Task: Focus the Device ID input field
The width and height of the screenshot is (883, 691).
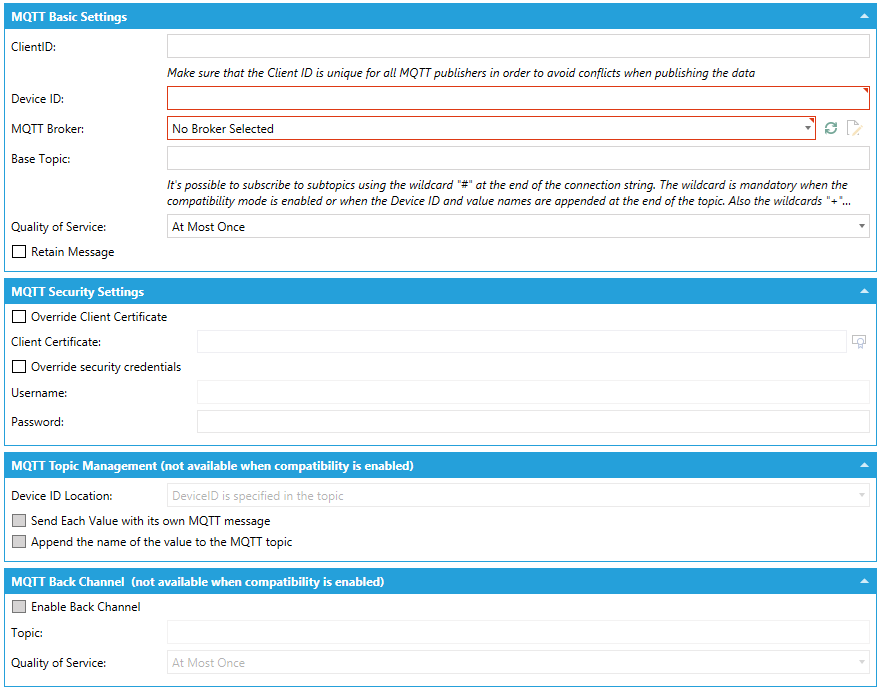Action: (518, 98)
